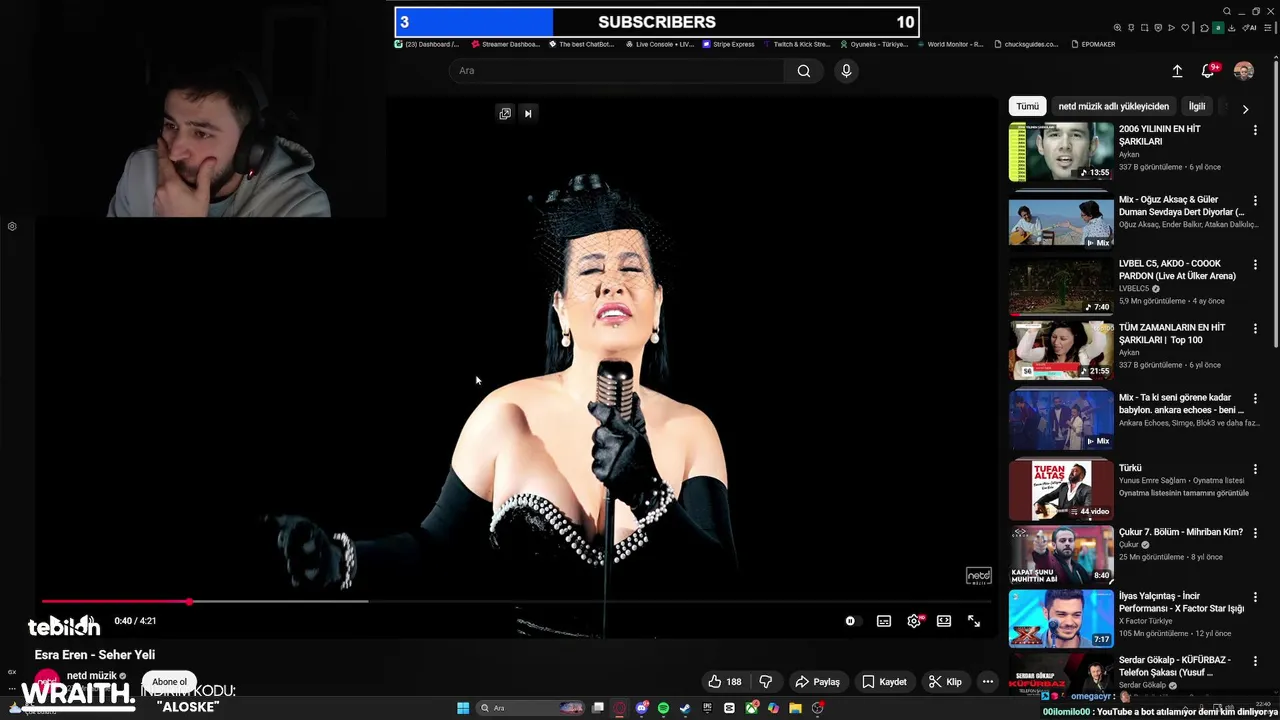Open the account avatar menu

tap(1244, 71)
